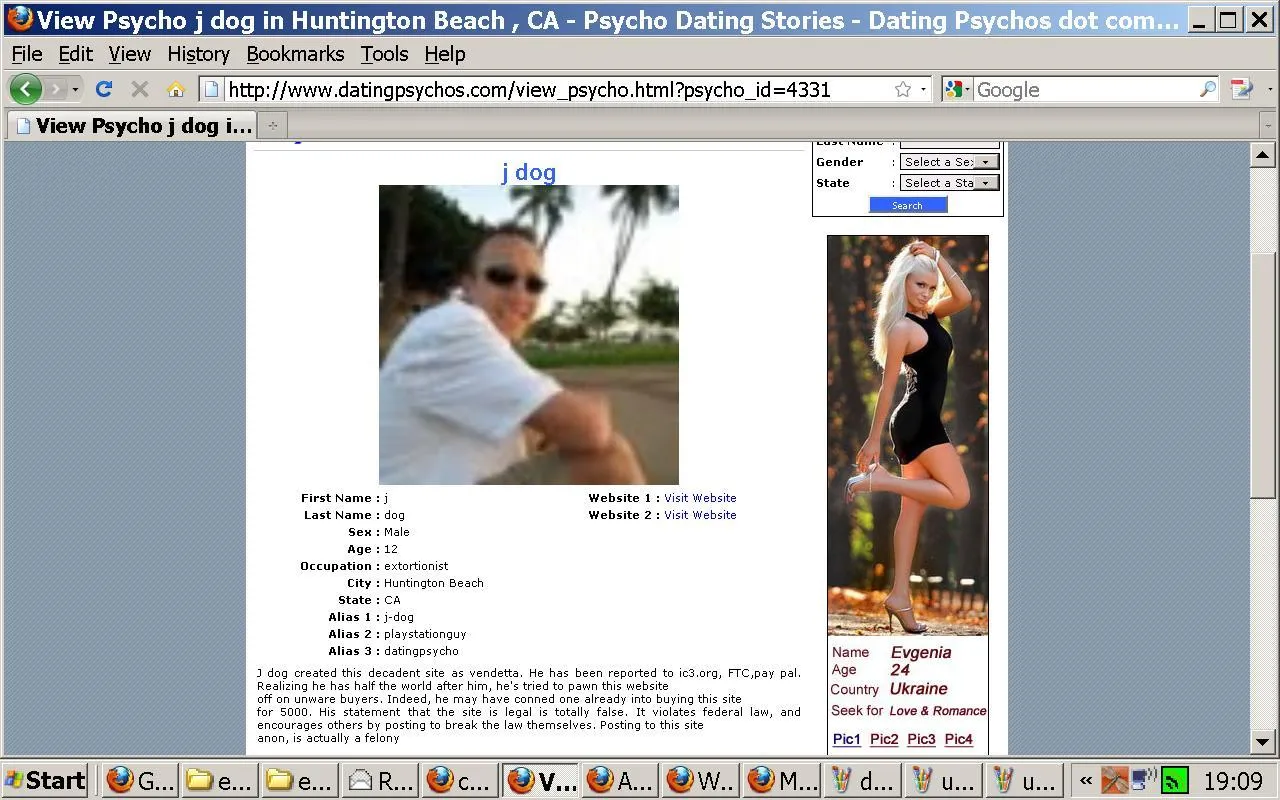Click the scrollbar up arrow
Image resolution: width=1280 pixels, height=800 pixels.
[x=1262, y=154]
